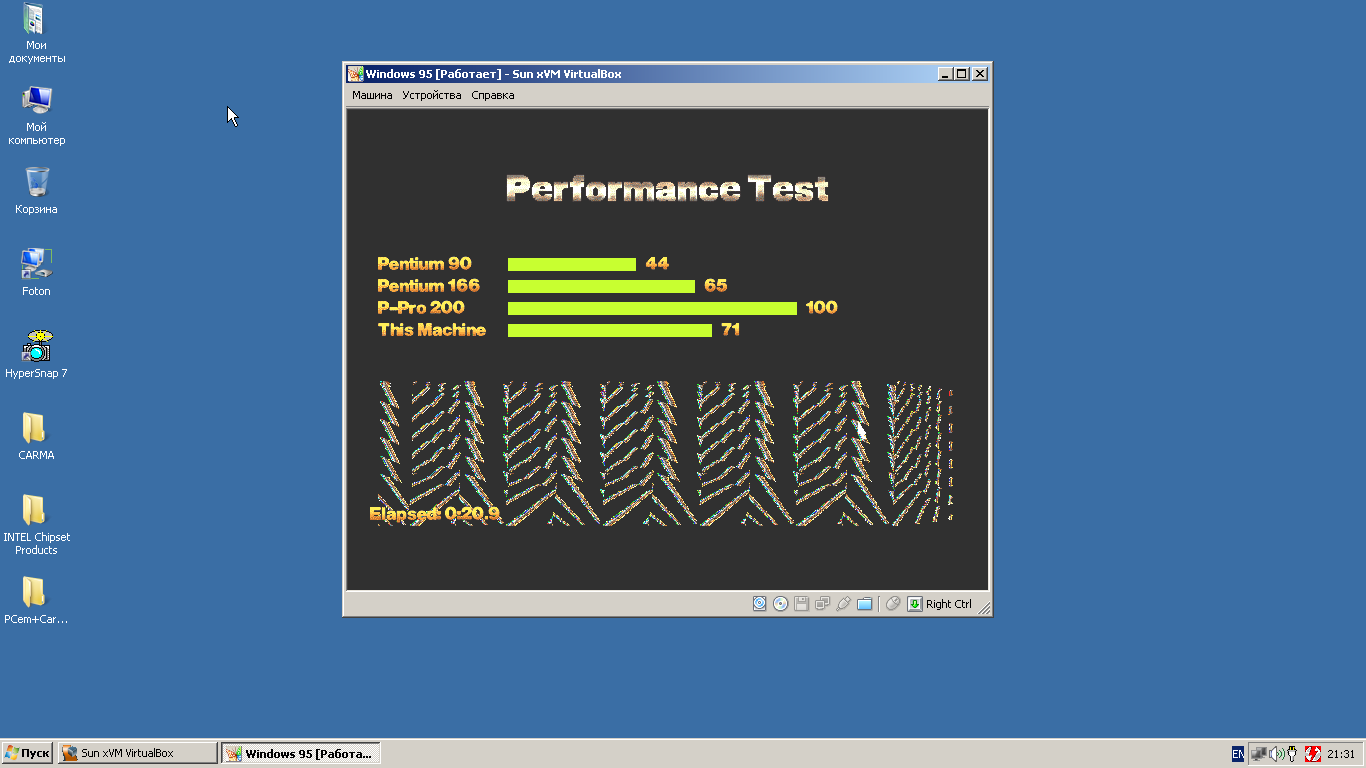Click the Right Ctrl host key label
This screenshot has width=1366, height=768.
click(949, 604)
